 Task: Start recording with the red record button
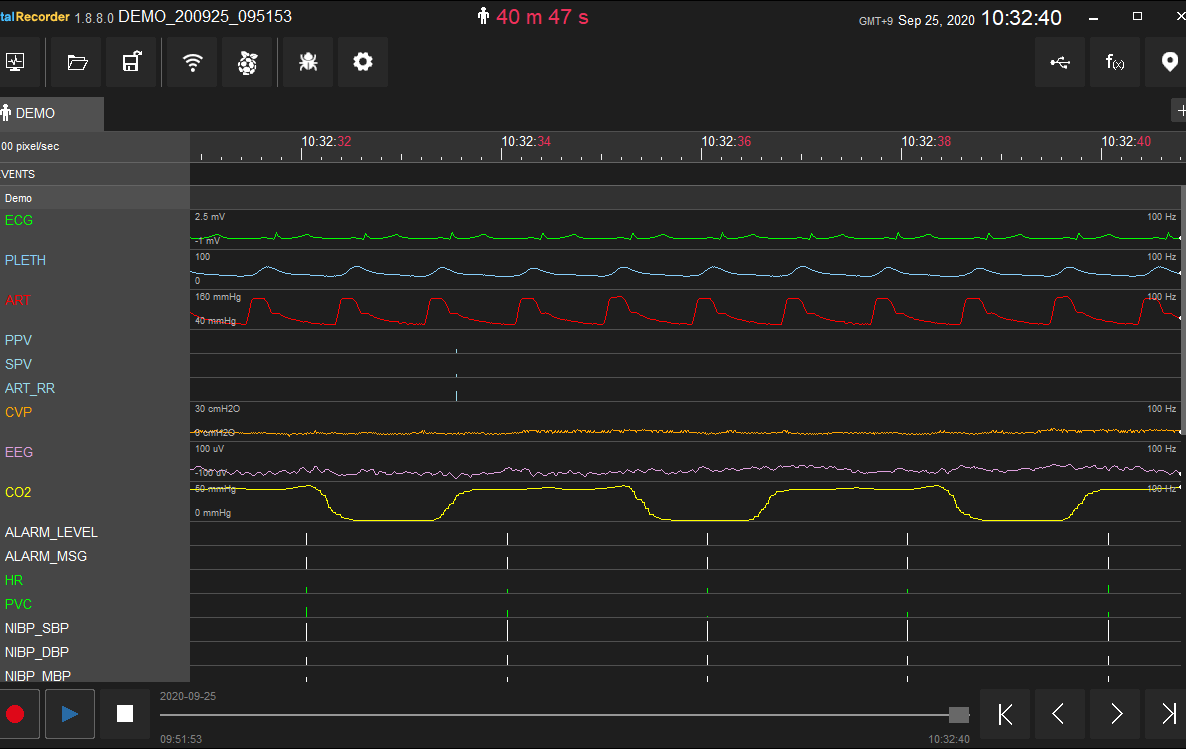[15, 713]
